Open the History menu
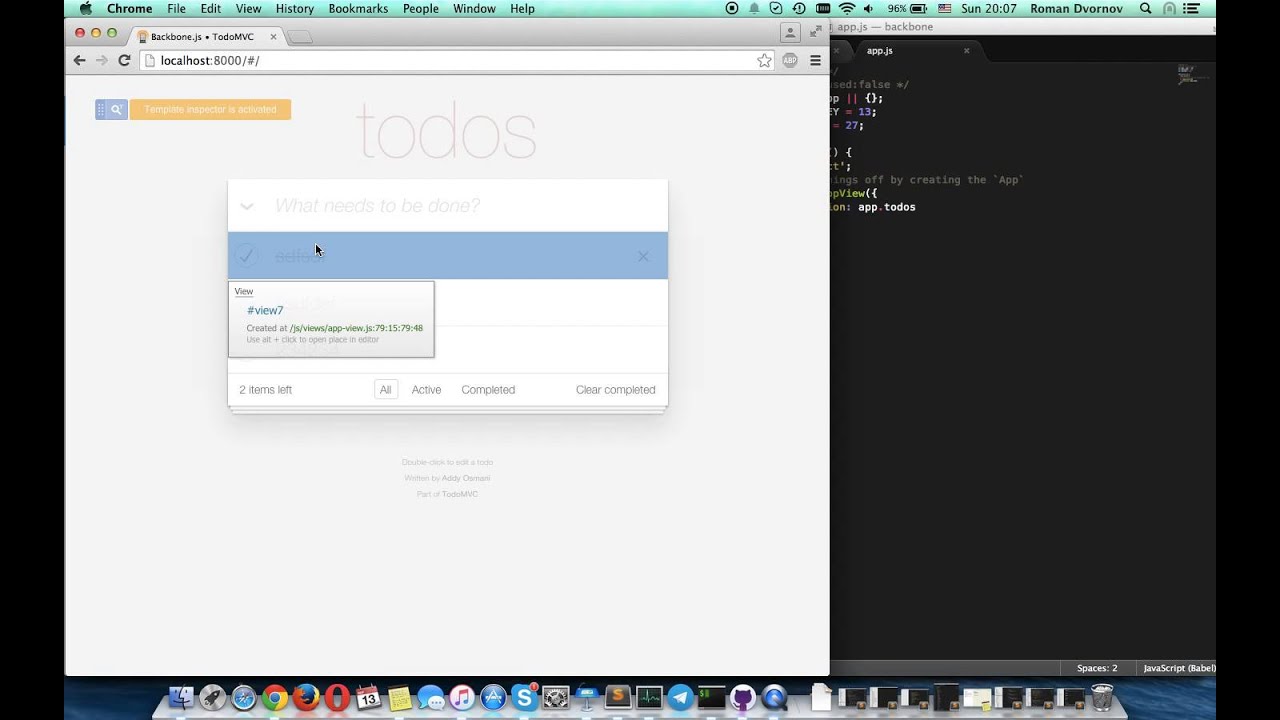 point(294,8)
